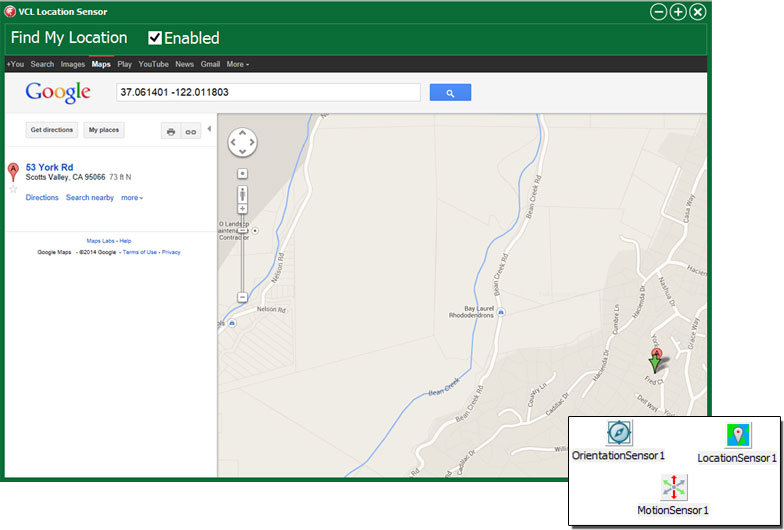Viewport: 784px width, 530px height.
Task: Click the Scotts Valley, CA 95066 address text
Action: [x=66, y=177]
